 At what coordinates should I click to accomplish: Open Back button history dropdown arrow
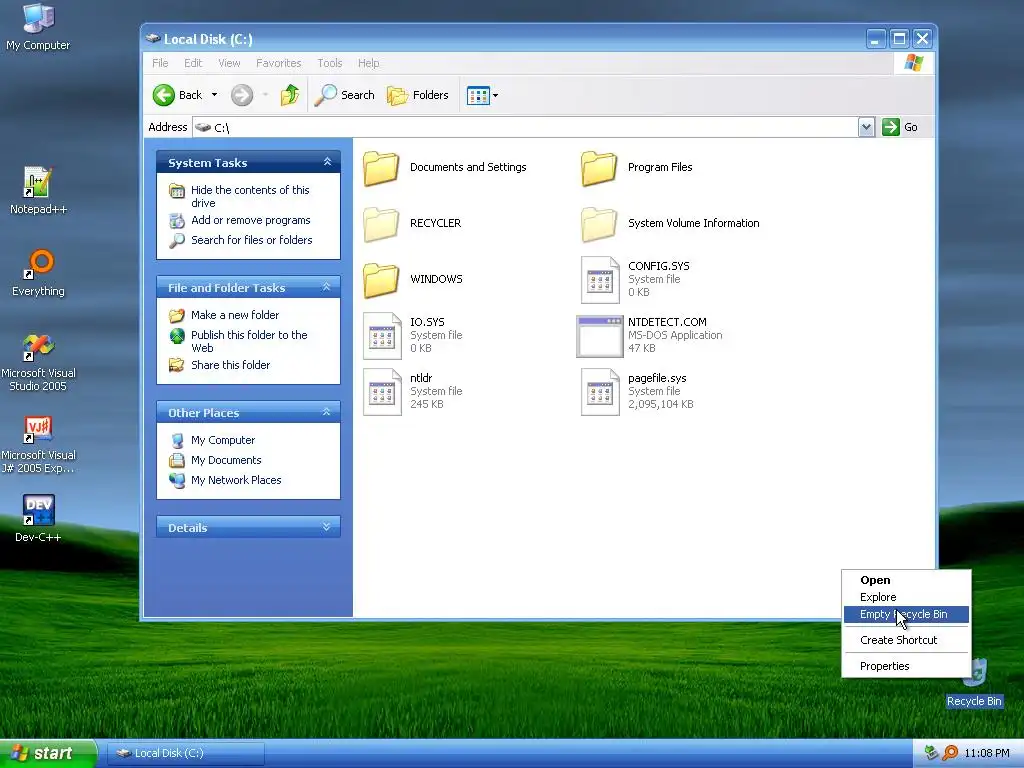pos(214,95)
